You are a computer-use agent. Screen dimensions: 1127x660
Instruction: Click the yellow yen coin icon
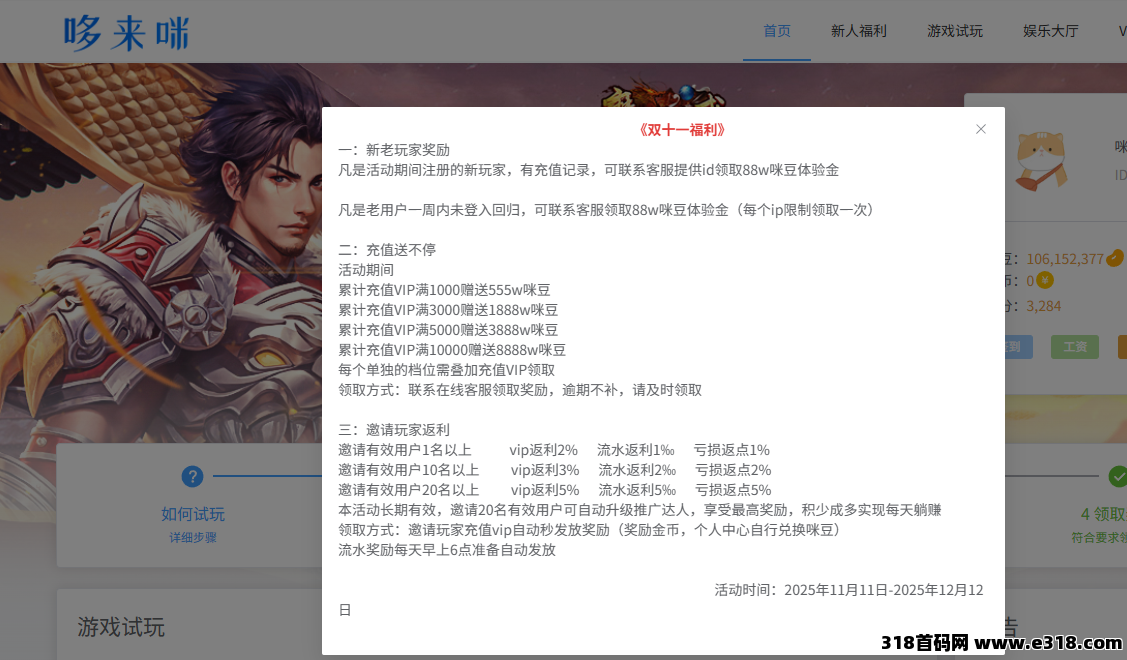tap(1045, 281)
